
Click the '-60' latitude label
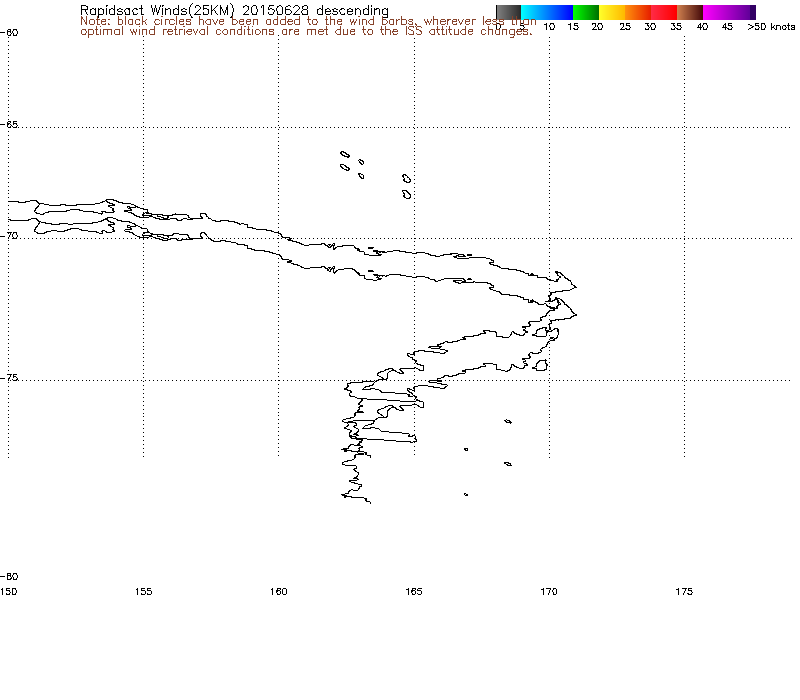(10, 33)
